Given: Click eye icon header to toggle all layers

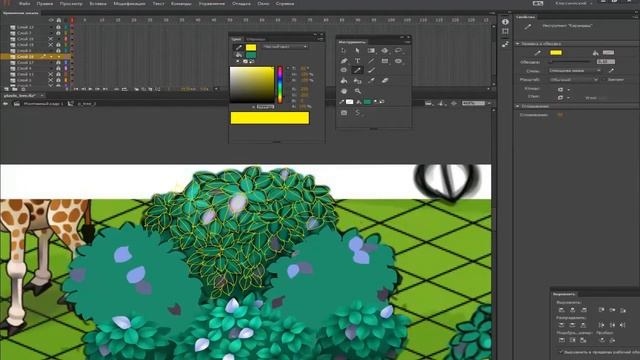Looking at the screenshot, I should (x=51, y=20).
